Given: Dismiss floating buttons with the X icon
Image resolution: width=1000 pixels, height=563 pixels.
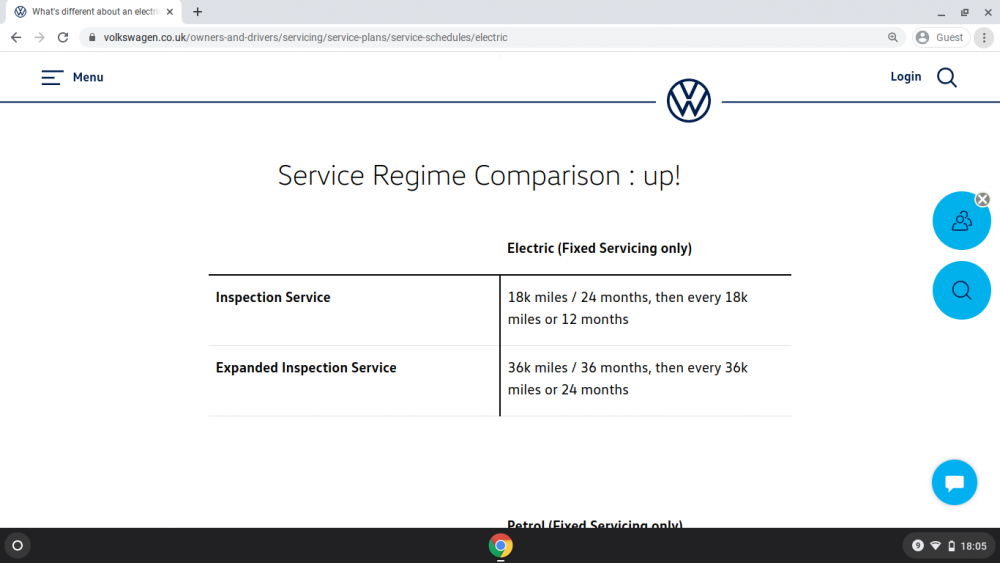Looking at the screenshot, I should point(983,200).
